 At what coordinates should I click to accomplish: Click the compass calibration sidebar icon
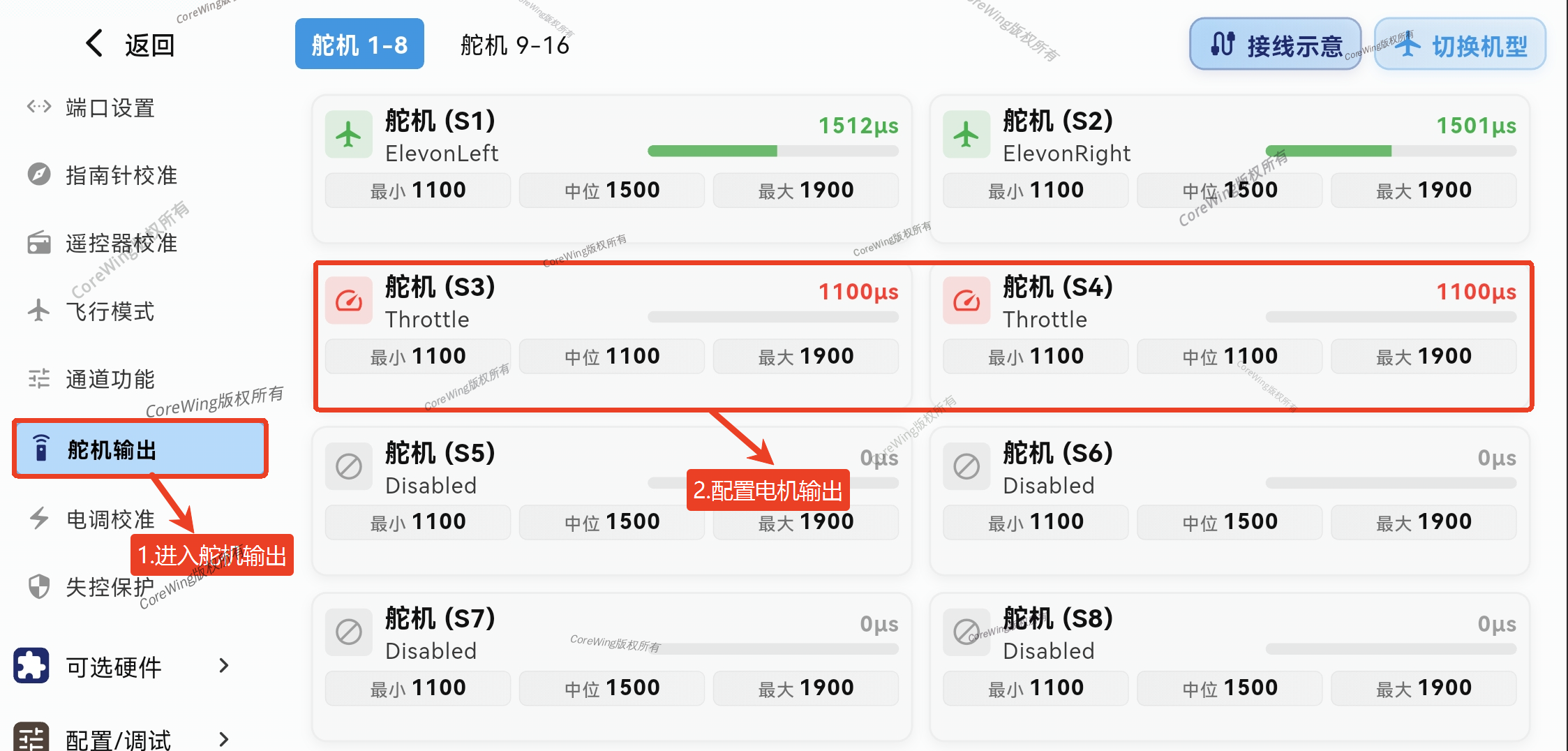[39, 174]
